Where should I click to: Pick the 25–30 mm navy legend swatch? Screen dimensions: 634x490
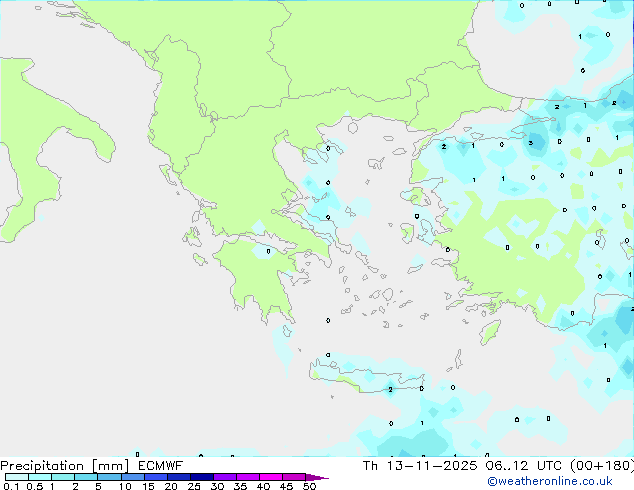(202, 477)
